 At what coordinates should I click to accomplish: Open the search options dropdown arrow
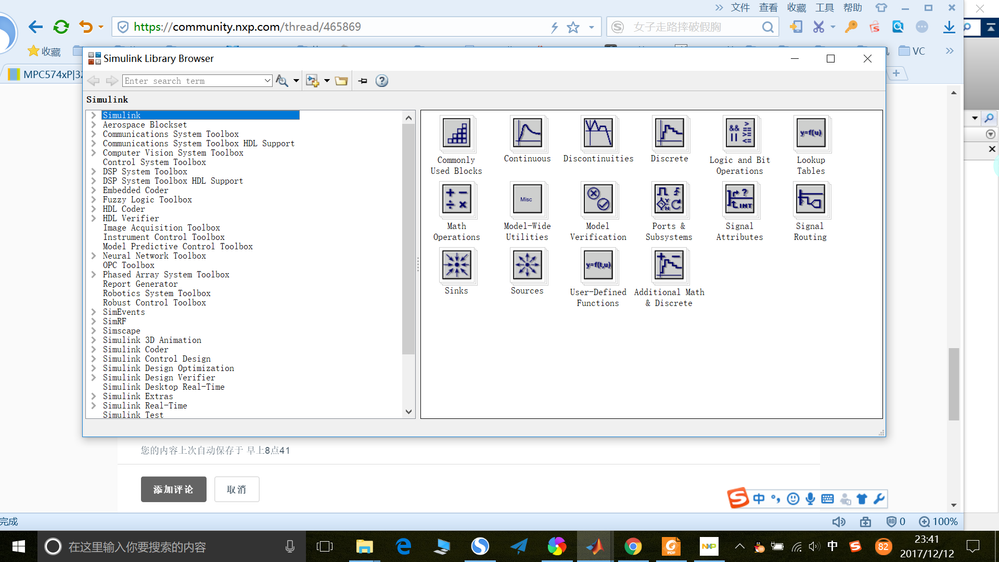(x=296, y=81)
